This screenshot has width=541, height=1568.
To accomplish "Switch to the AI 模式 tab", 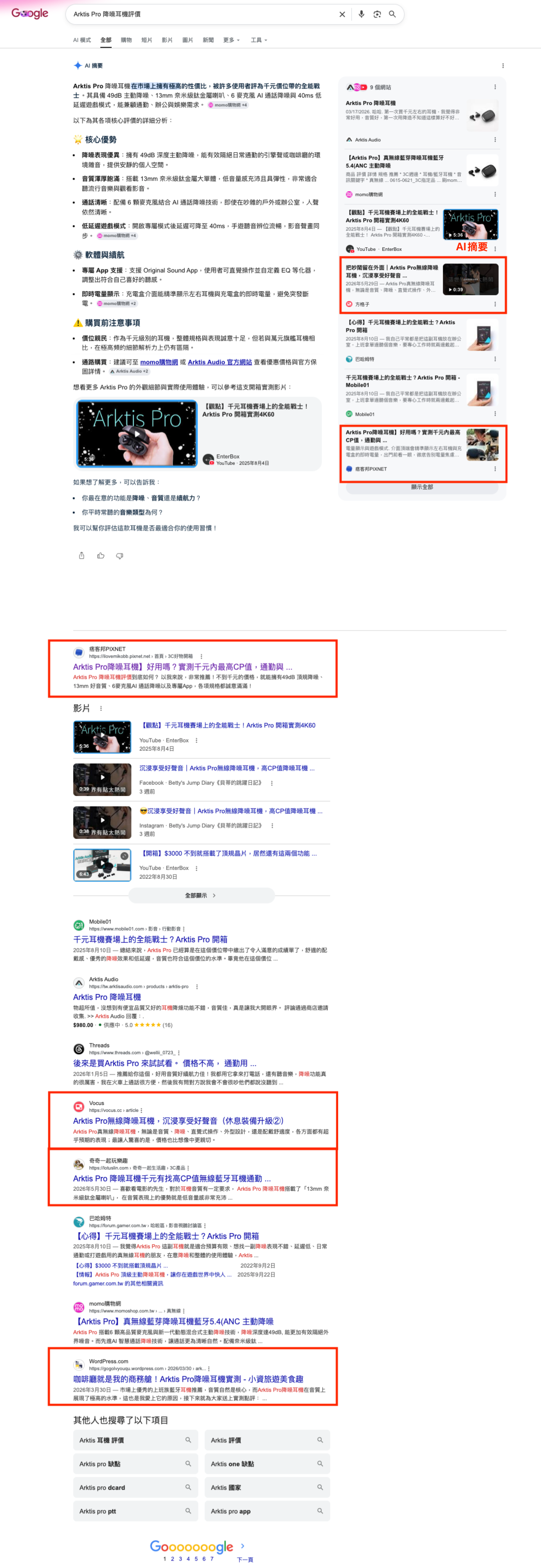I will point(82,40).
